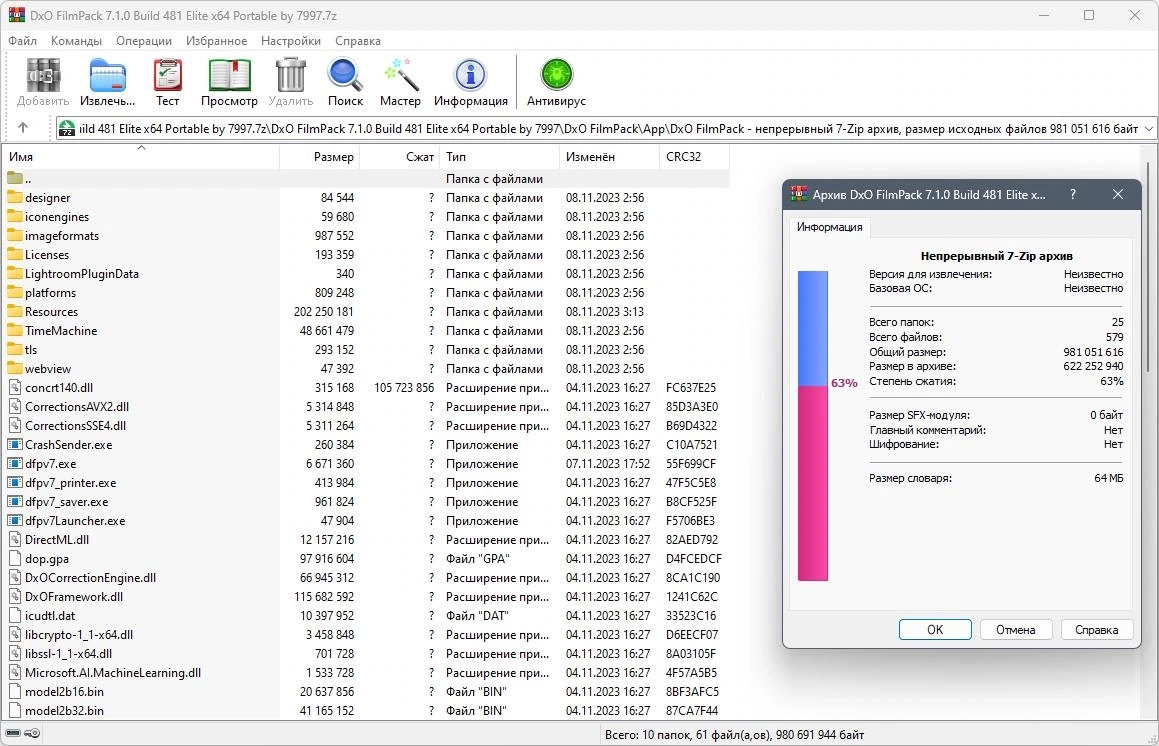Select the imageformats folder row
This screenshot has width=1159, height=746.
pos(367,236)
